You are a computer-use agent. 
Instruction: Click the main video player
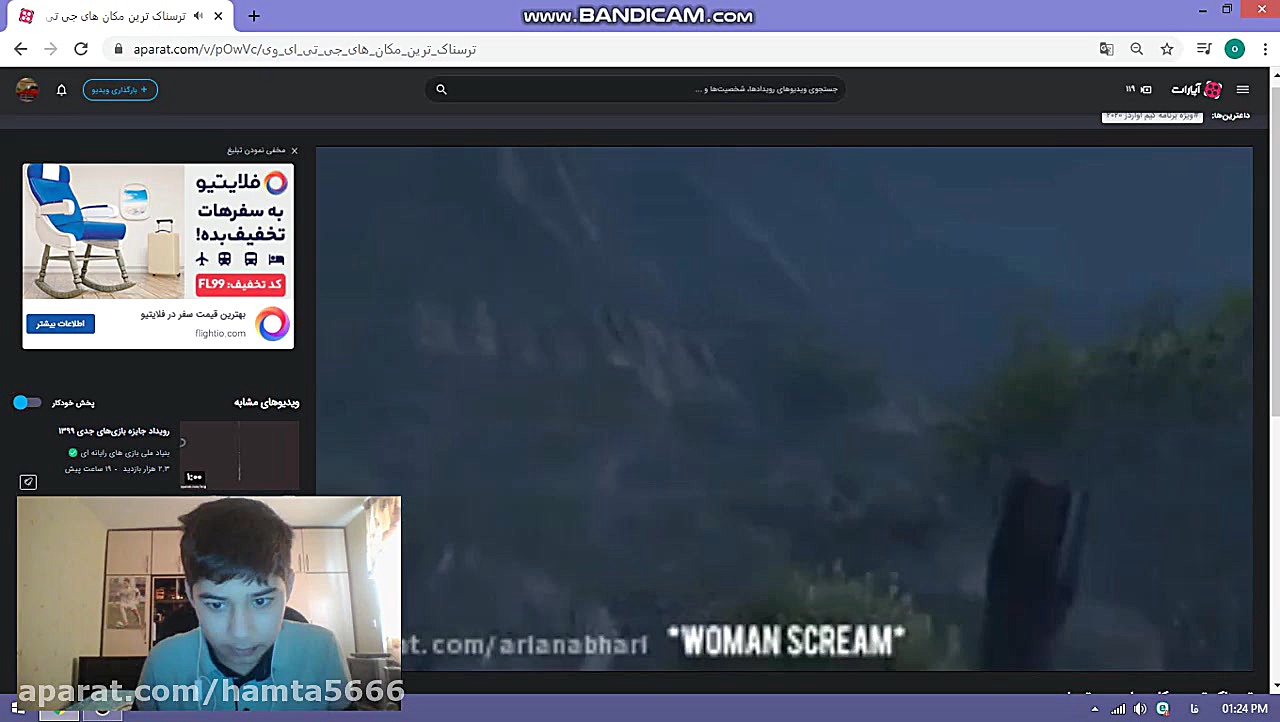click(784, 409)
